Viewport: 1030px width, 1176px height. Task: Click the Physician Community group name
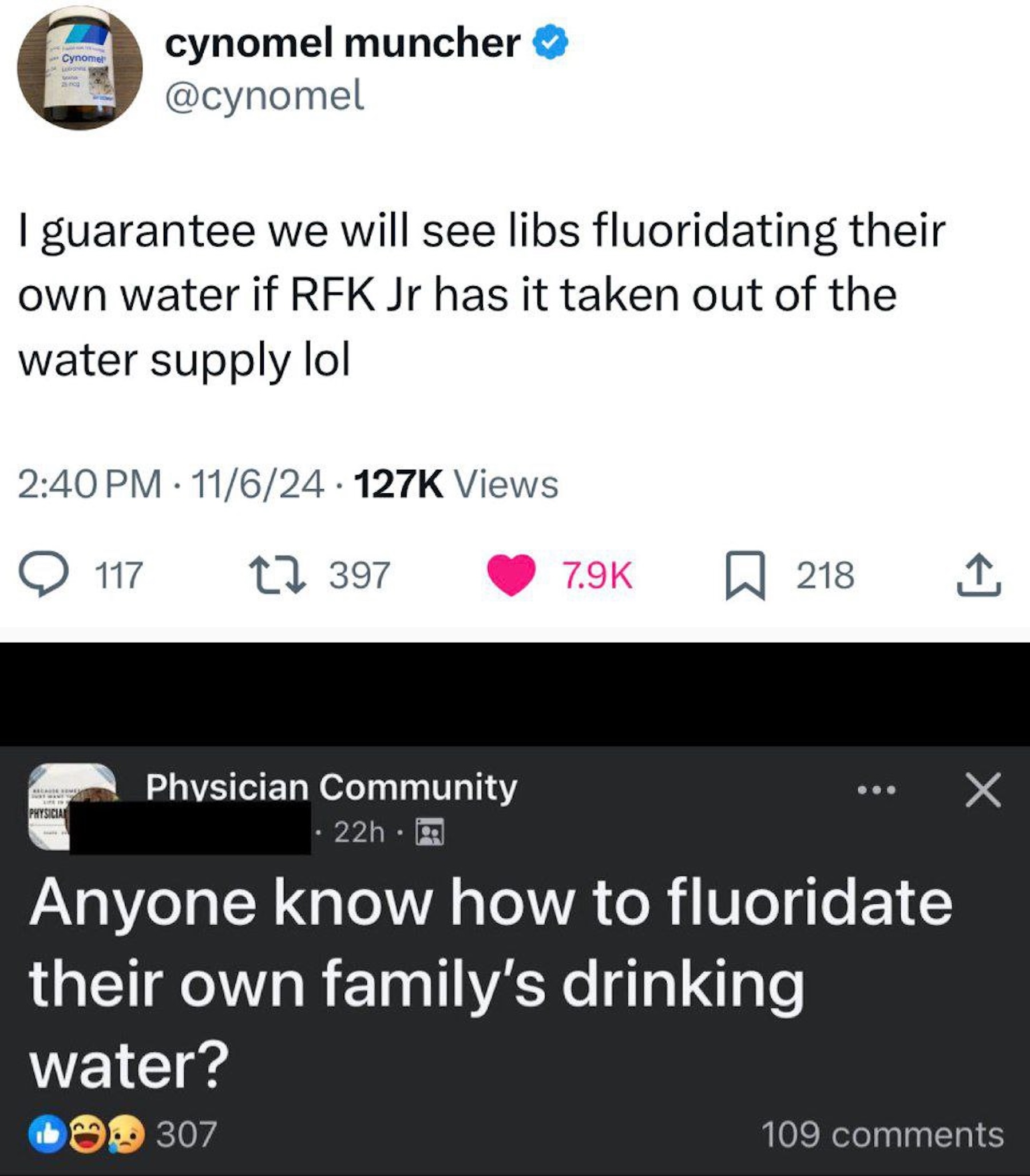point(331,787)
